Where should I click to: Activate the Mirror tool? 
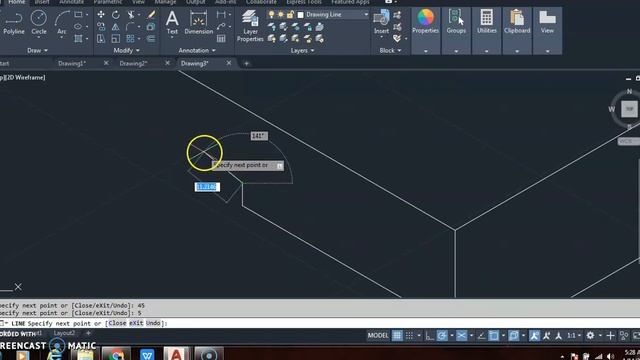116,27
